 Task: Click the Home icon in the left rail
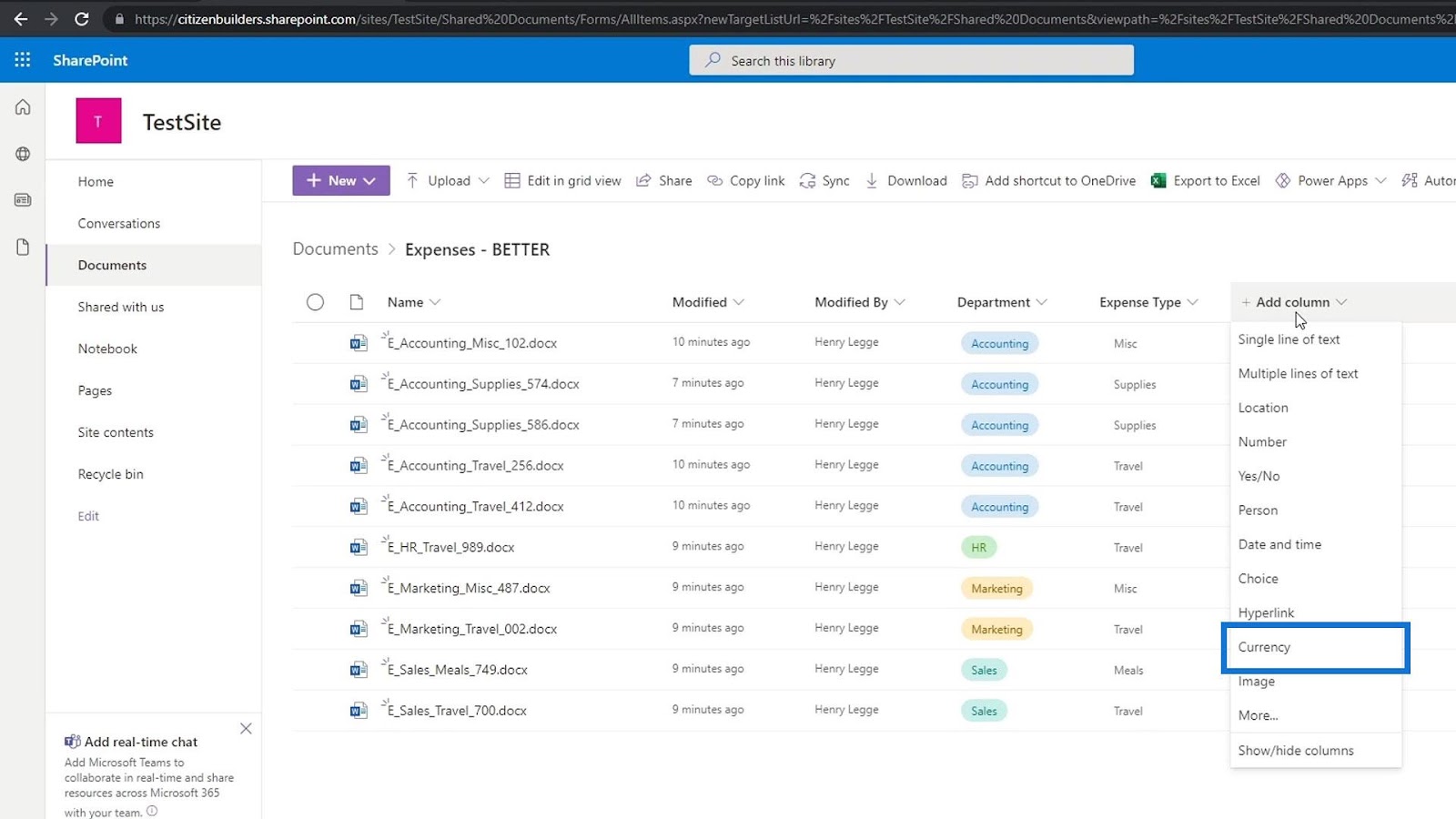(x=23, y=107)
